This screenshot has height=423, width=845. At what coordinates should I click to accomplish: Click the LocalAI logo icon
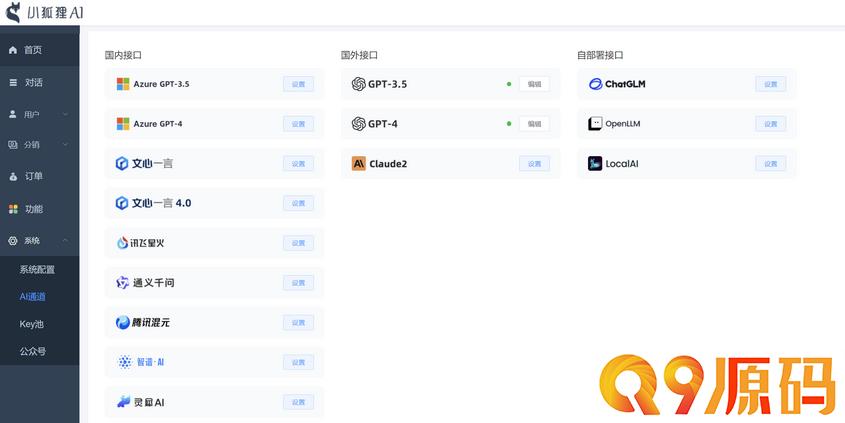tap(595, 164)
